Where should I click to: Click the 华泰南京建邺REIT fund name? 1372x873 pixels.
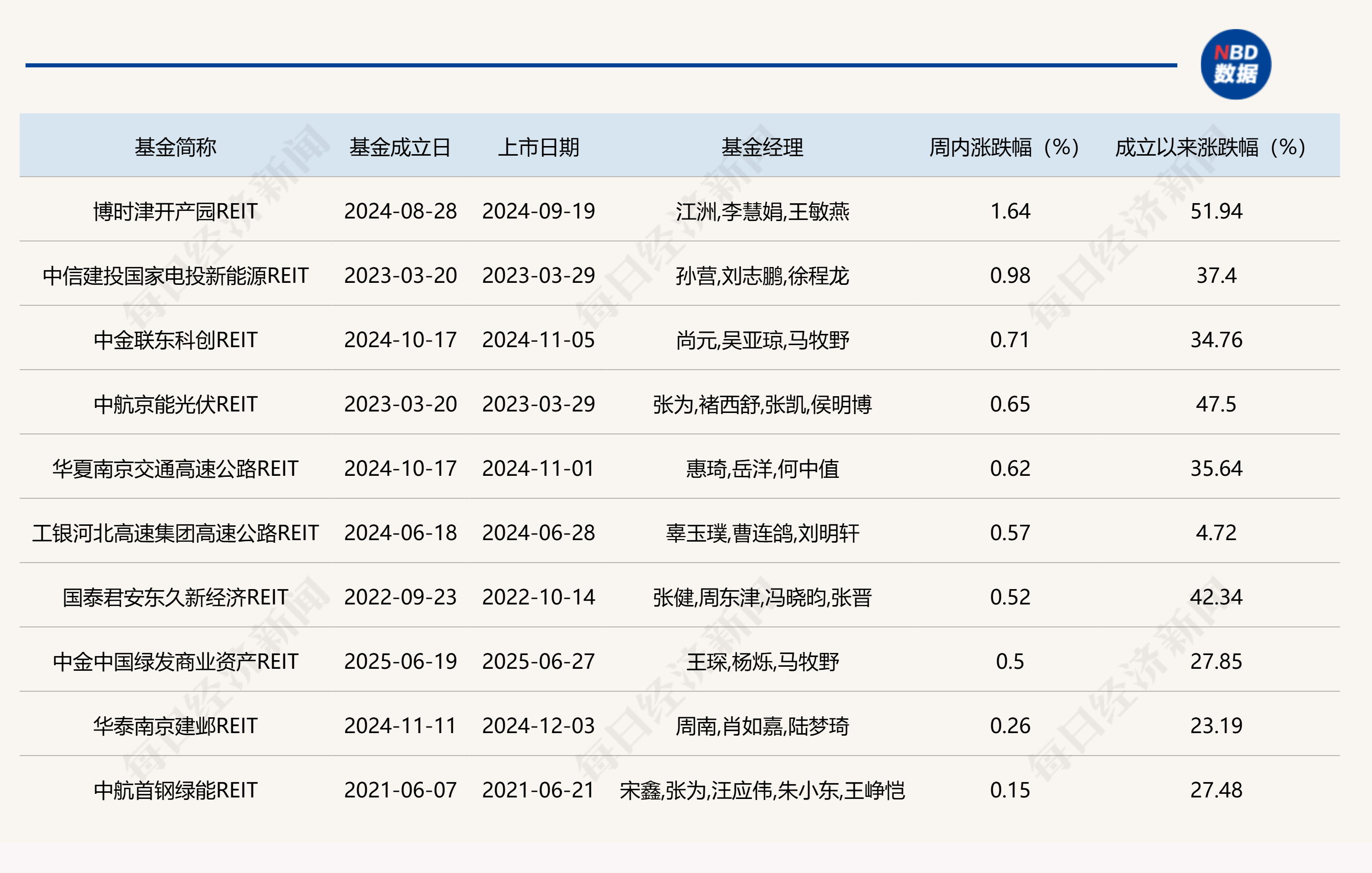175,726
